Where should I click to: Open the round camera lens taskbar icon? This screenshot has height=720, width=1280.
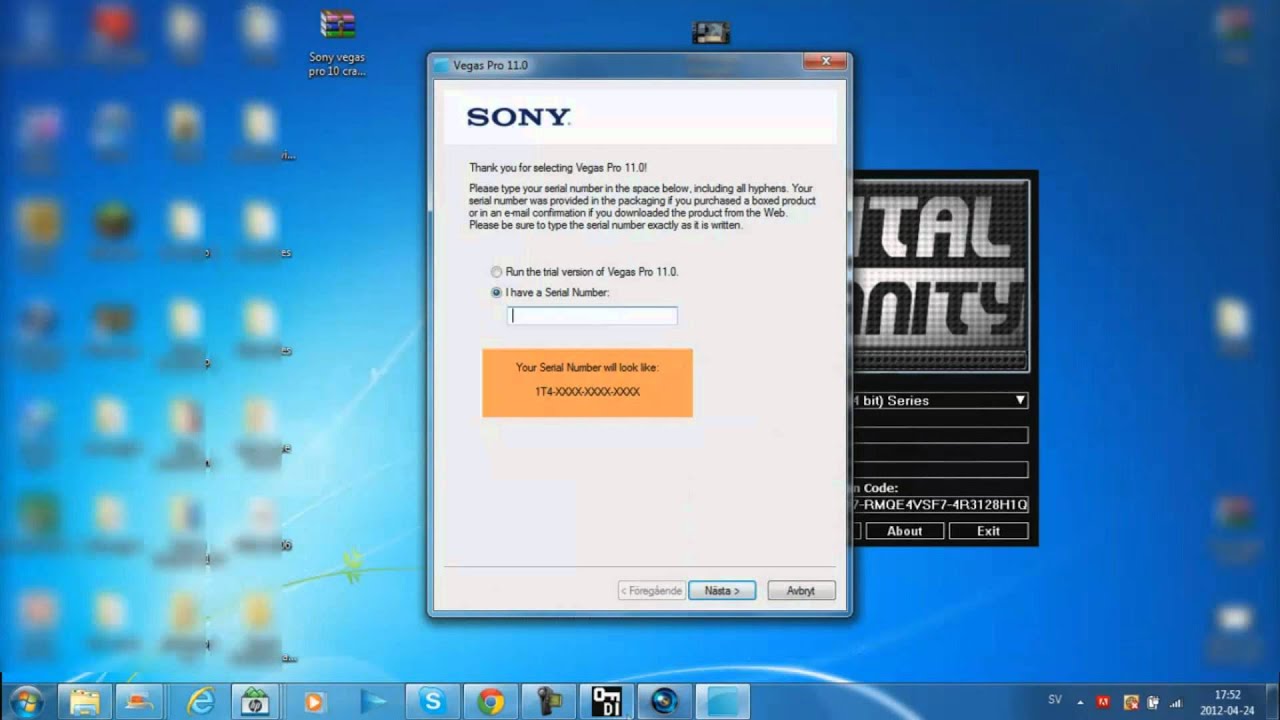tap(665, 701)
